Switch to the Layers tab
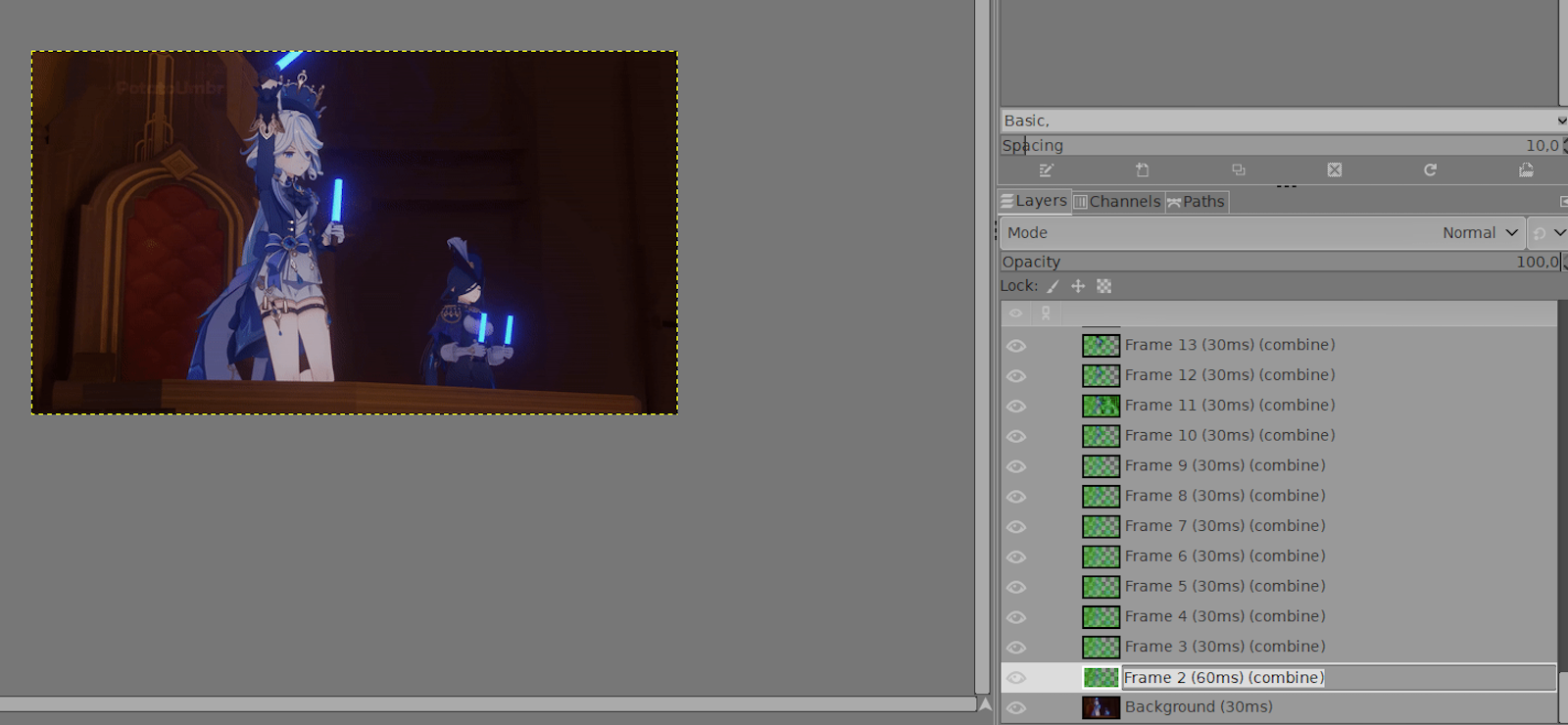Screen dimensions: 1568x725 [1034, 201]
